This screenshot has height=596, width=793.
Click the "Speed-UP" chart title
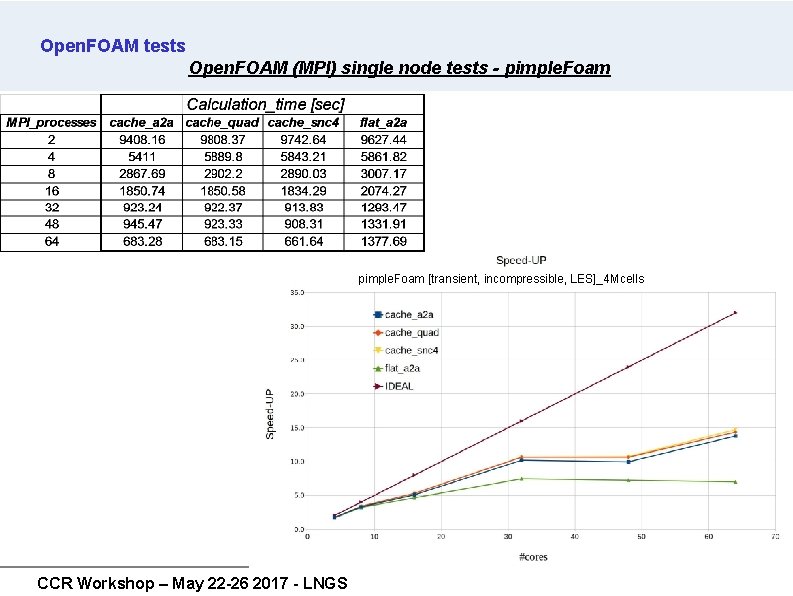point(521,260)
